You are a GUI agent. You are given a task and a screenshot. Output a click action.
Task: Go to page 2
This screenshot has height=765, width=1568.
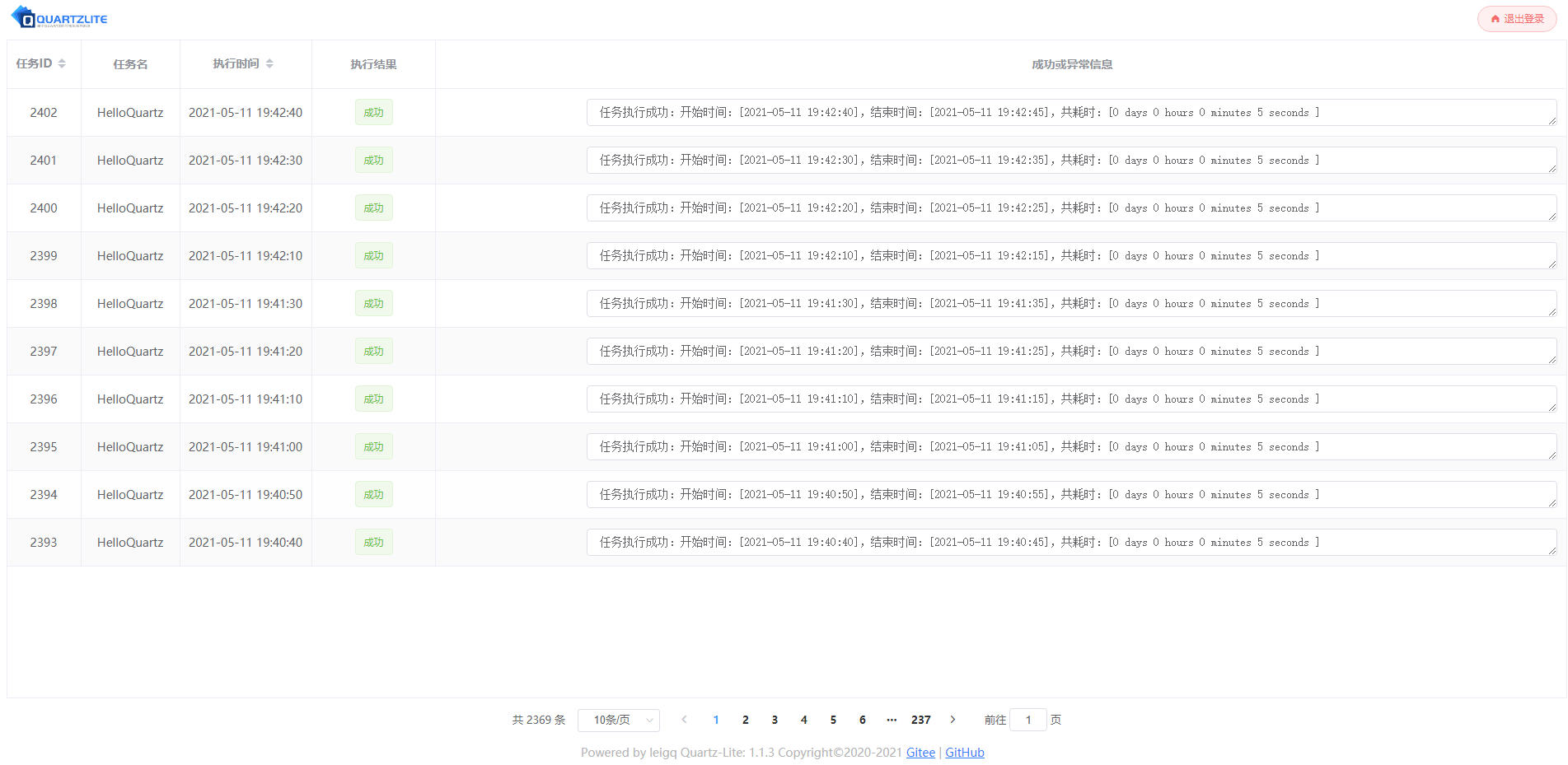coord(746,720)
